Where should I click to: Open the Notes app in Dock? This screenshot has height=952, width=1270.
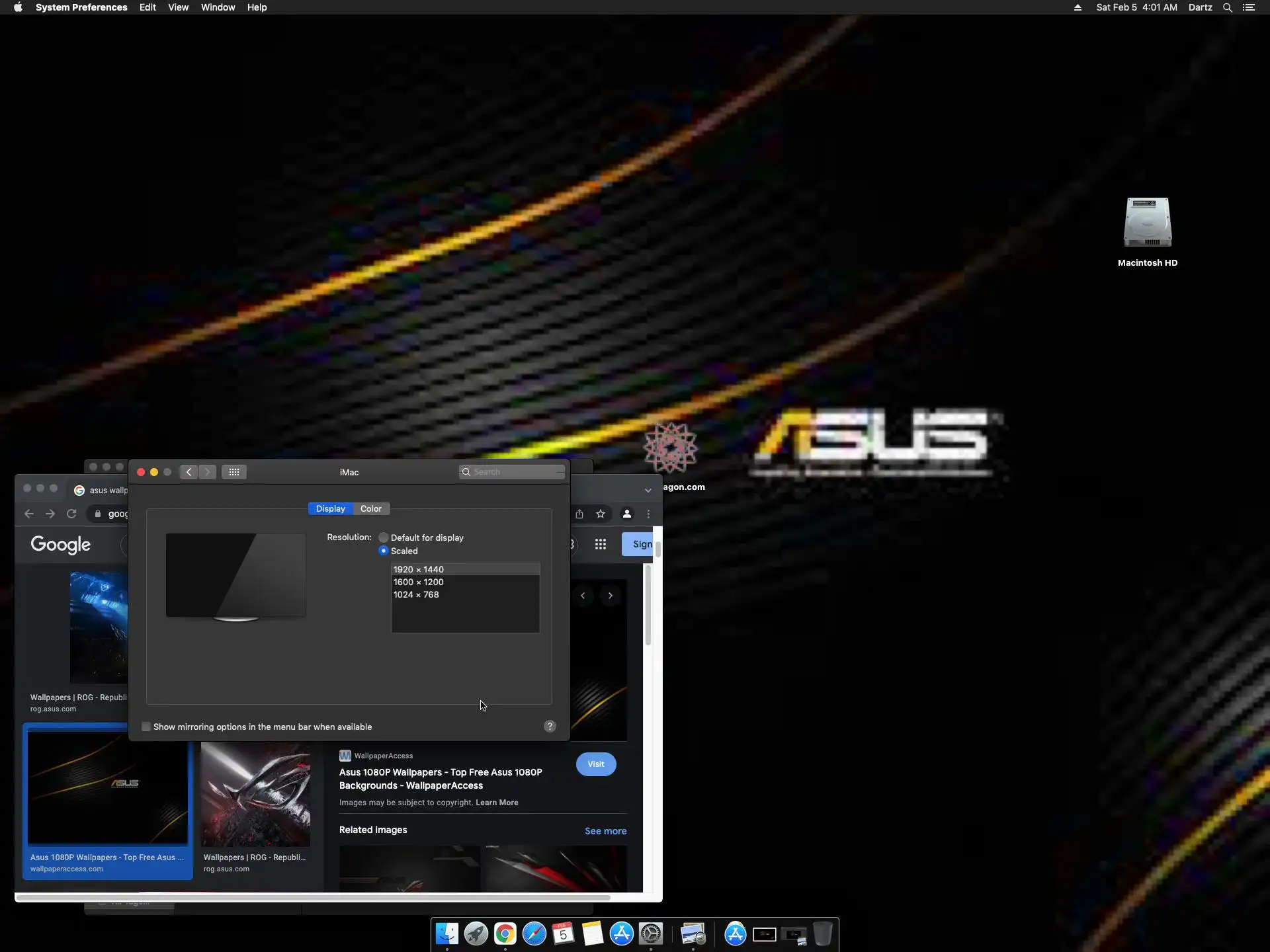593,934
